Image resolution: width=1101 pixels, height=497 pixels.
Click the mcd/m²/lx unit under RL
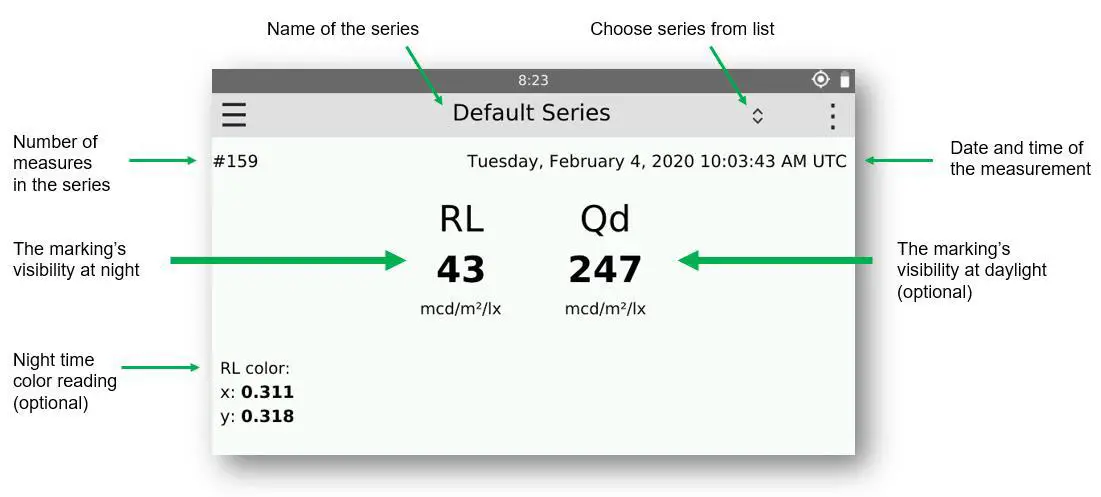tap(461, 309)
